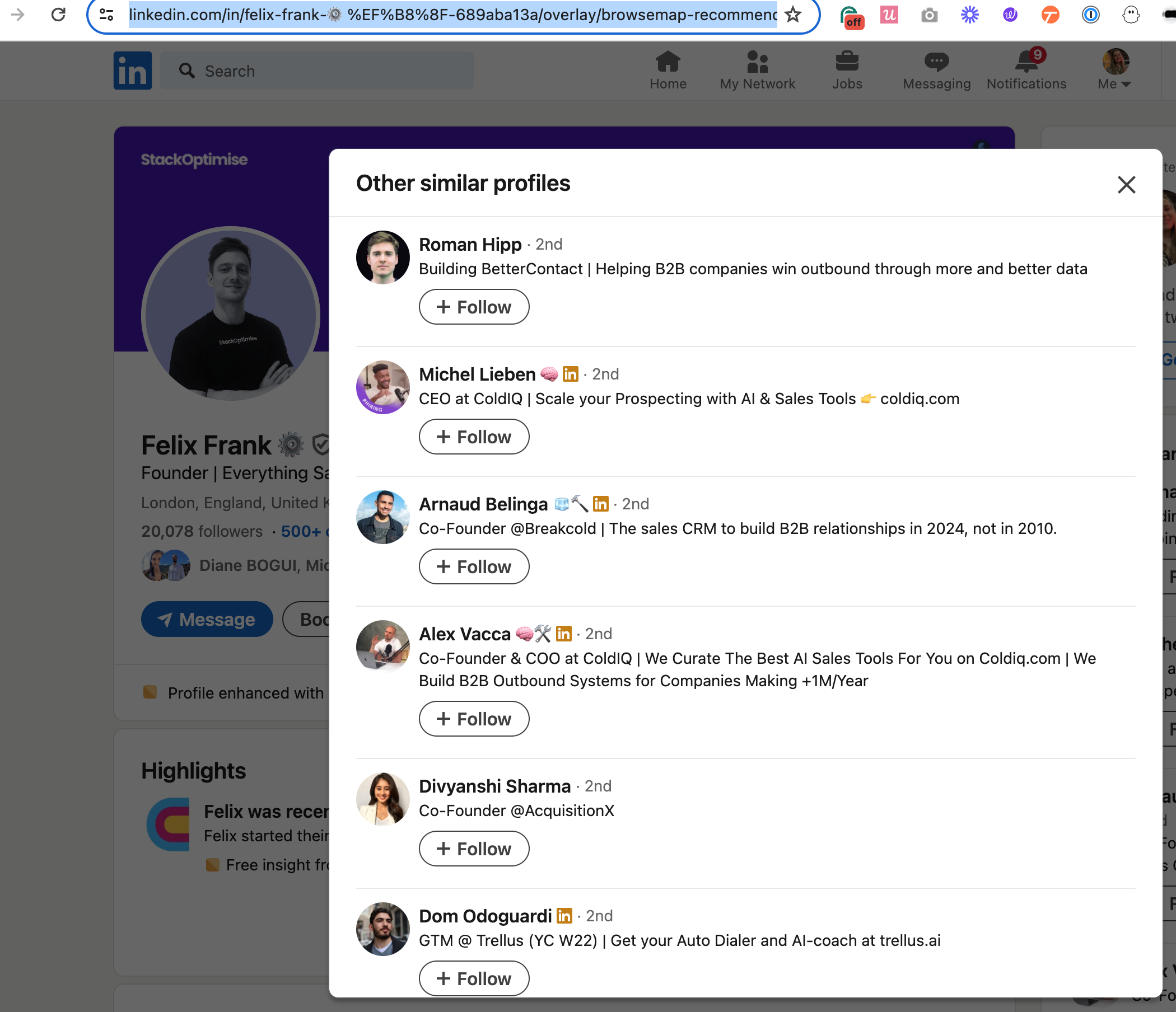Follow Arnaud Belinga
1176x1012 pixels.
[x=474, y=566]
